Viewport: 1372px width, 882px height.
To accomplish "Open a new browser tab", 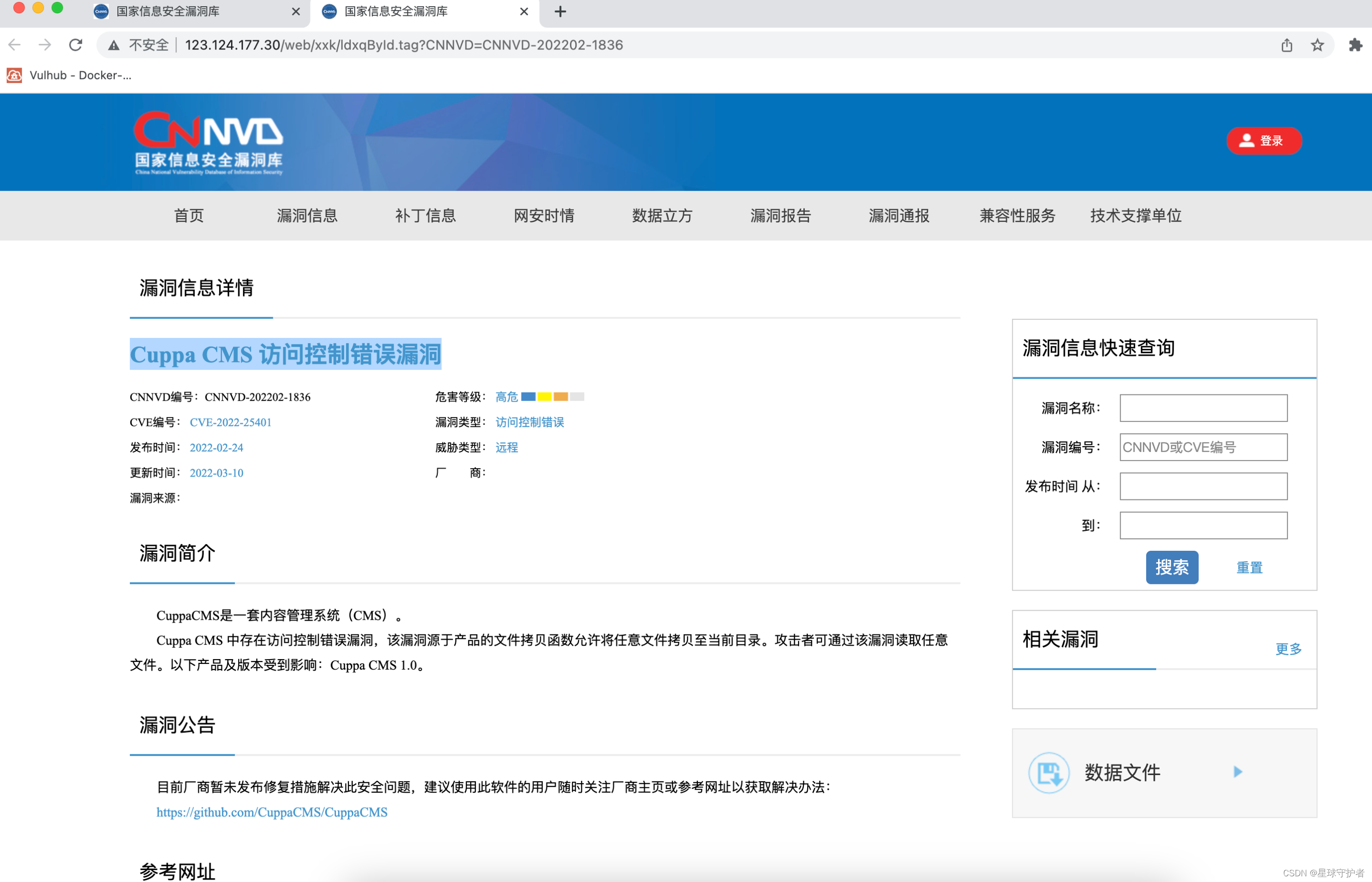I will [560, 11].
